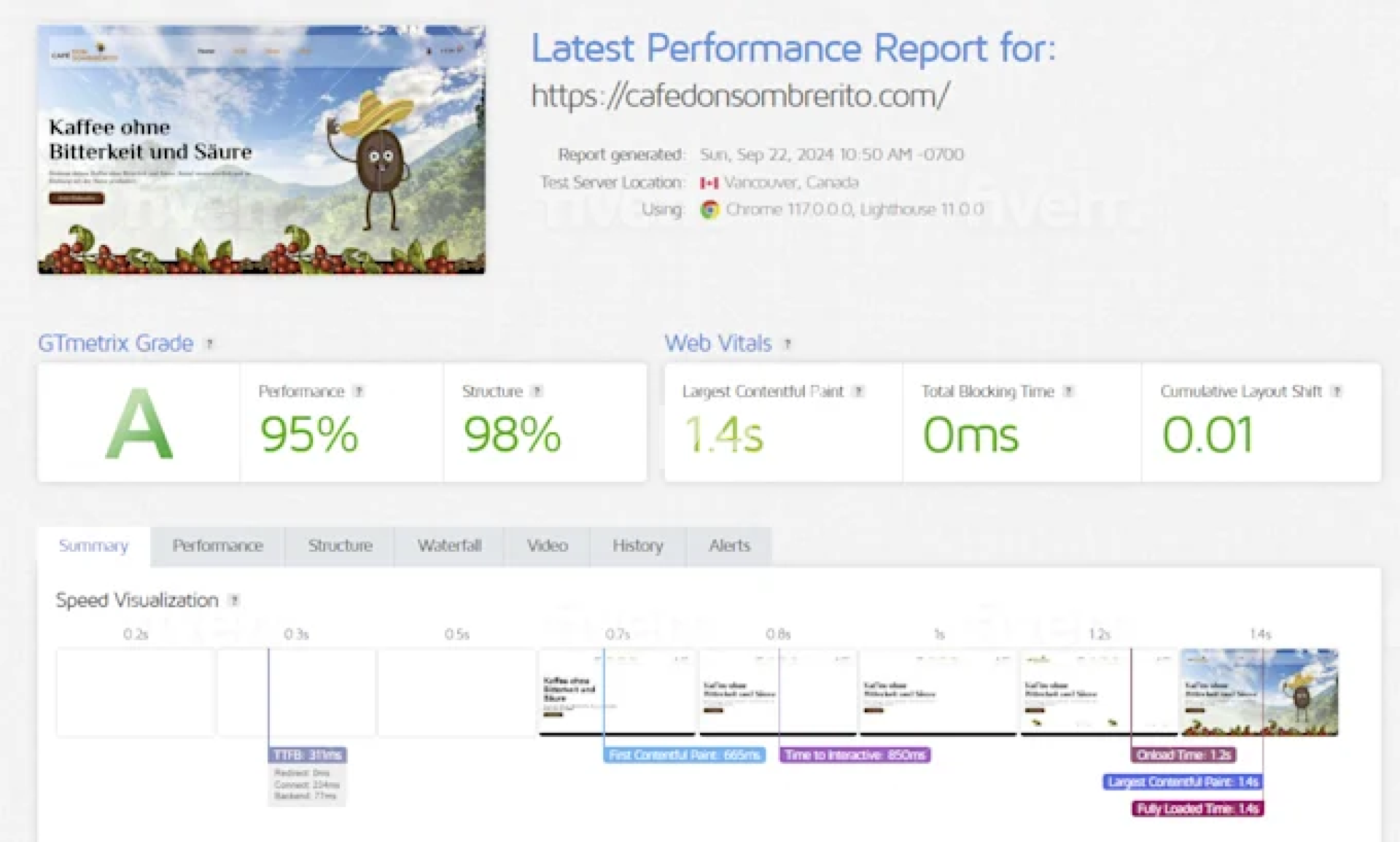Open the Waterfall tab

tap(449, 546)
